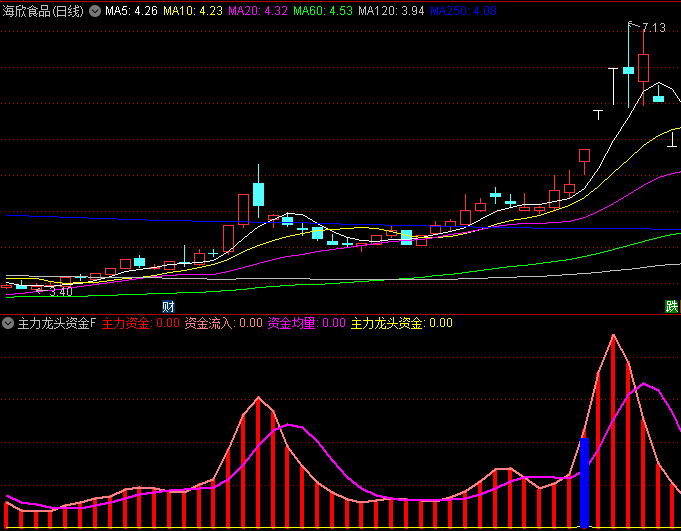Click the 资金流入: 0.00 value
Image resolution: width=681 pixels, height=531 pixels.
point(223,323)
